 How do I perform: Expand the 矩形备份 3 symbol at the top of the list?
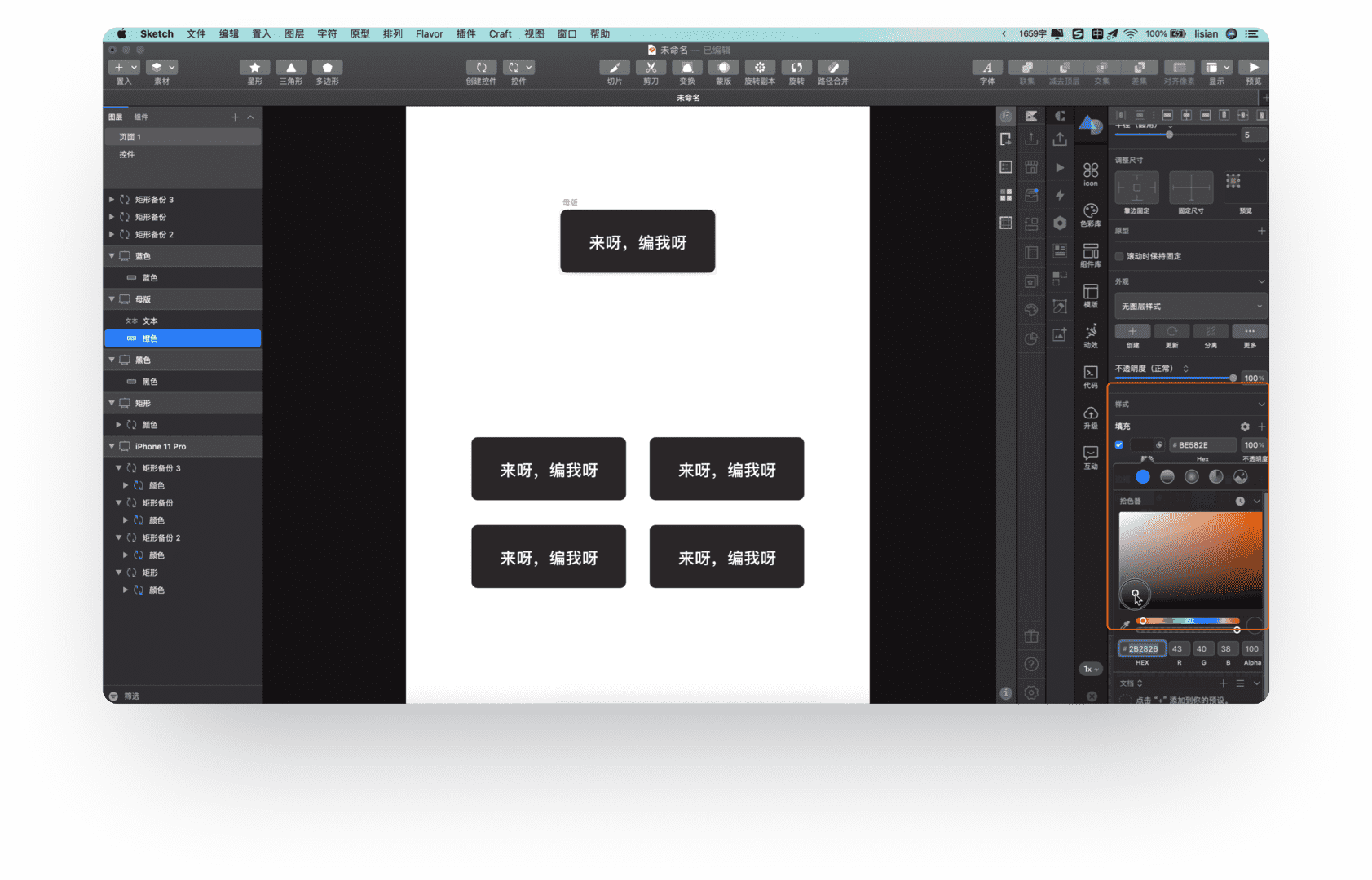pos(112,199)
